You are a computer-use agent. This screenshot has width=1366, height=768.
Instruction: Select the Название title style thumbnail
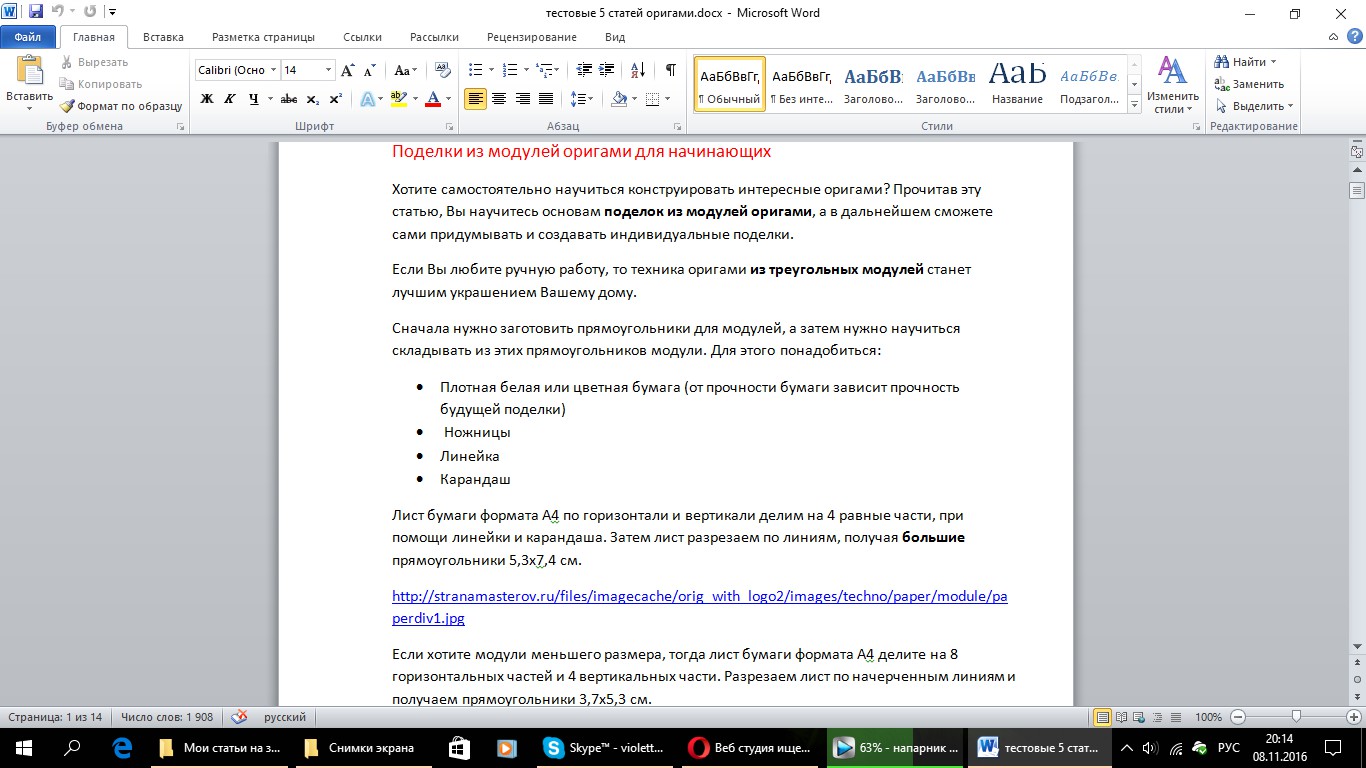(x=1017, y=84)
